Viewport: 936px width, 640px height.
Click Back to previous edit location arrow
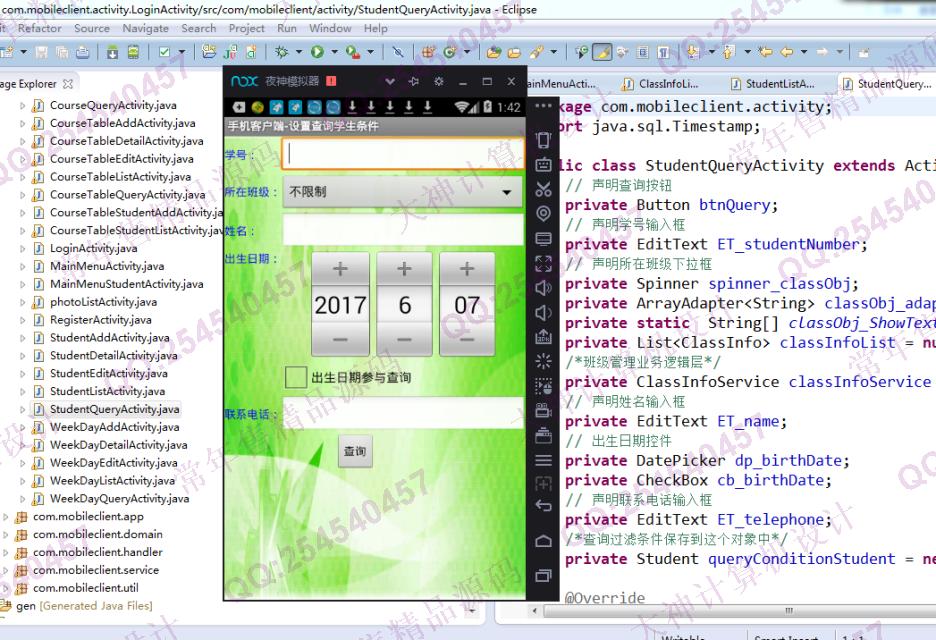(787, 52)
